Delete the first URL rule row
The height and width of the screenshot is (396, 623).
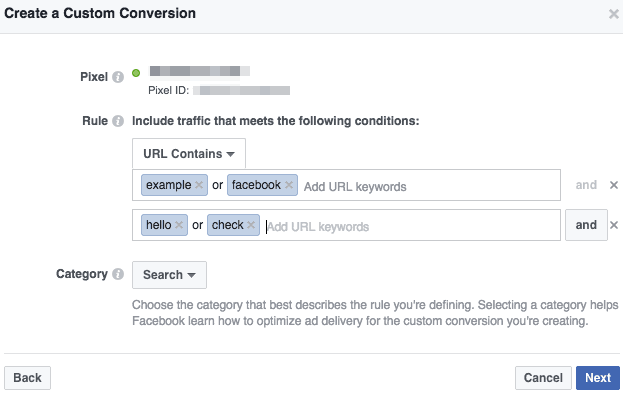614,185
